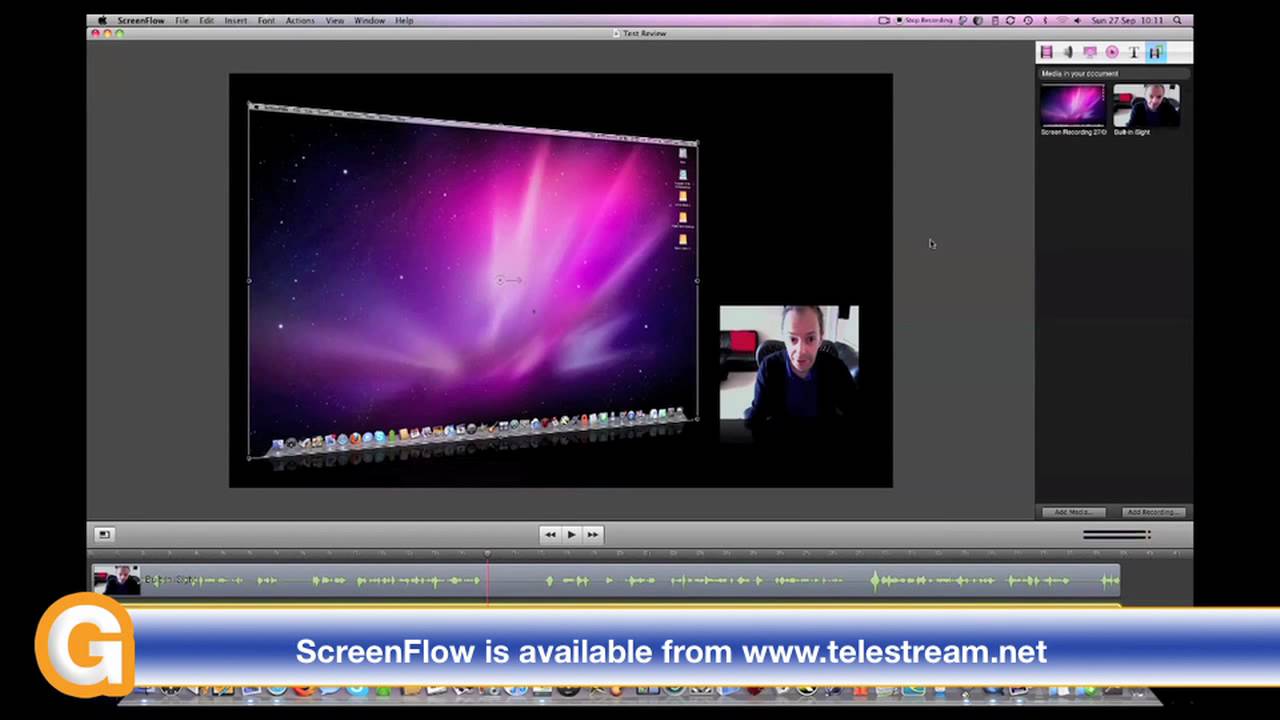This screenshot has width=1280, height=720.
Task: Select the Screen Recording media thumbnail
Action: point(1073,106)
